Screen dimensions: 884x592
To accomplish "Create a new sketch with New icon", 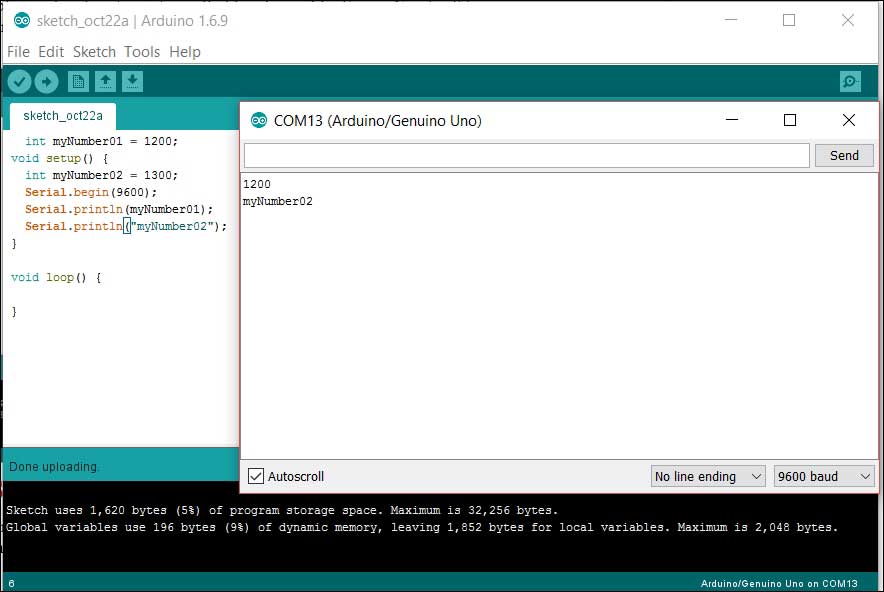I will click(78, 82).
